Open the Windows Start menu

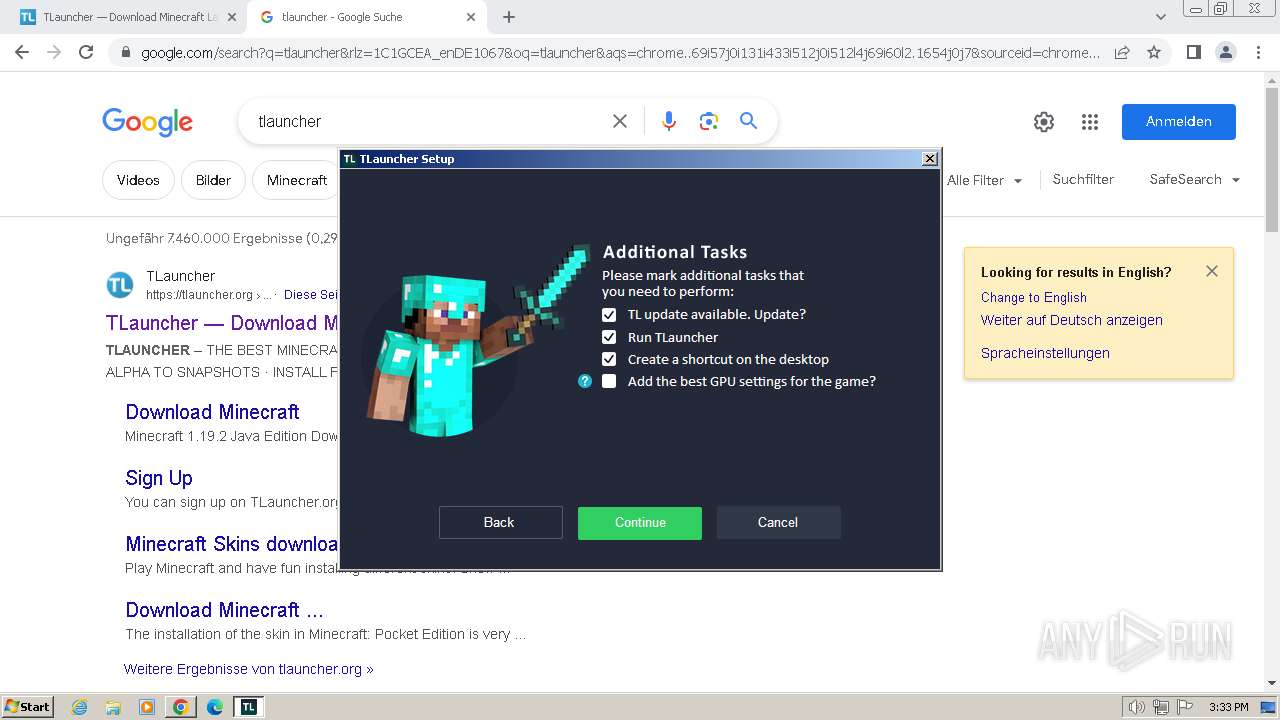tap(27, 706)
